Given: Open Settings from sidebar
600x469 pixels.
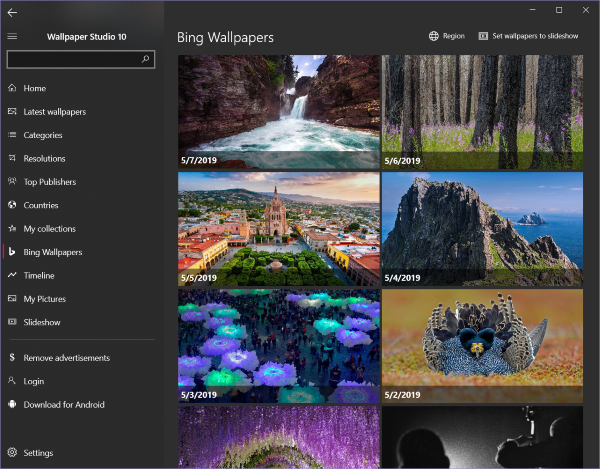Looking at the screenshot, I should click(x=38, y=453).
